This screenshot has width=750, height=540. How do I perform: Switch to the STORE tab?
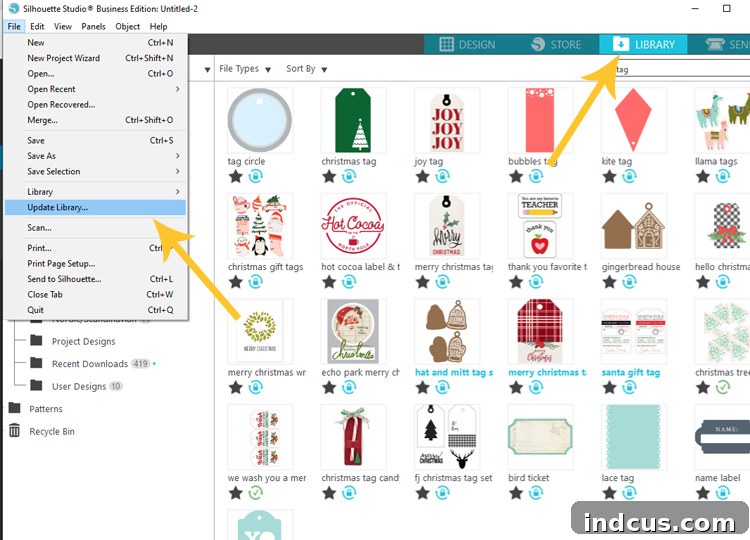tap(556, 44)
